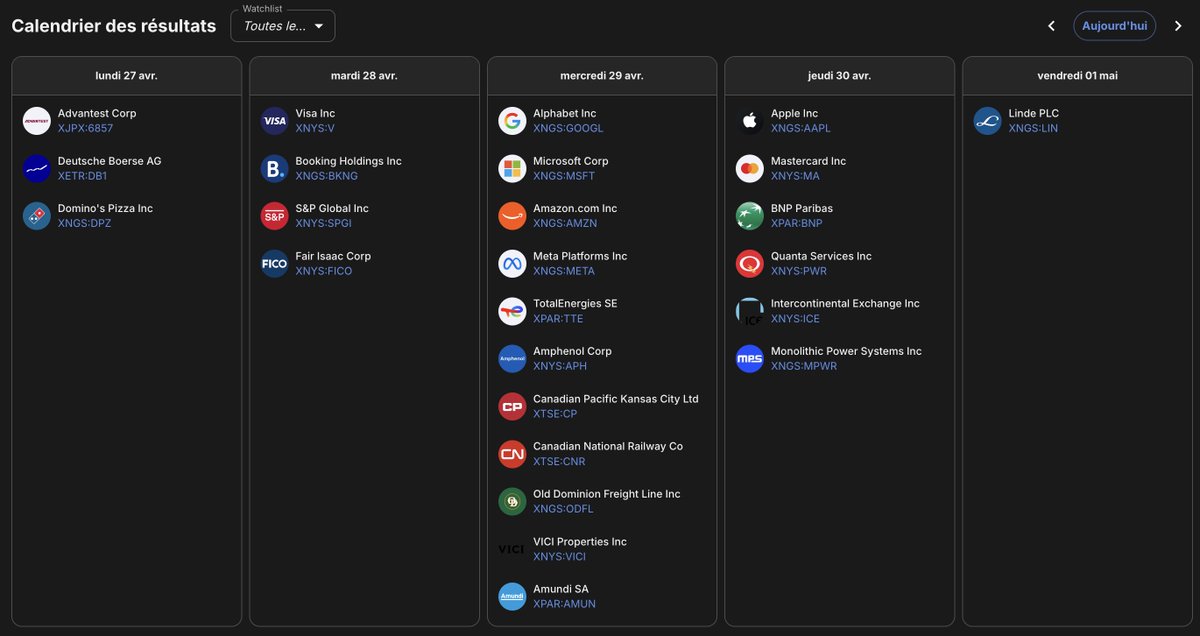Click the Deutsche Boerse AG logo icon

click(37, 169)
